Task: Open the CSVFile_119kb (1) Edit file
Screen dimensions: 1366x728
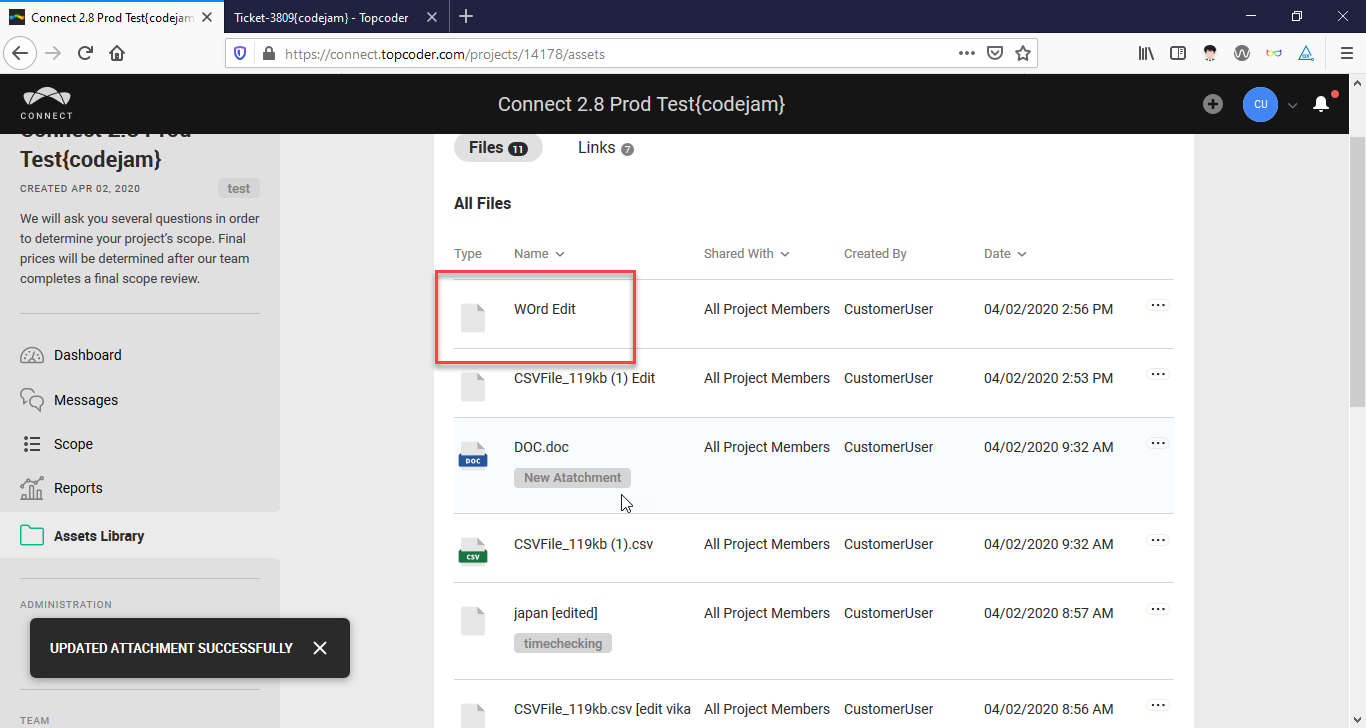Action: (x=585, y=378)
